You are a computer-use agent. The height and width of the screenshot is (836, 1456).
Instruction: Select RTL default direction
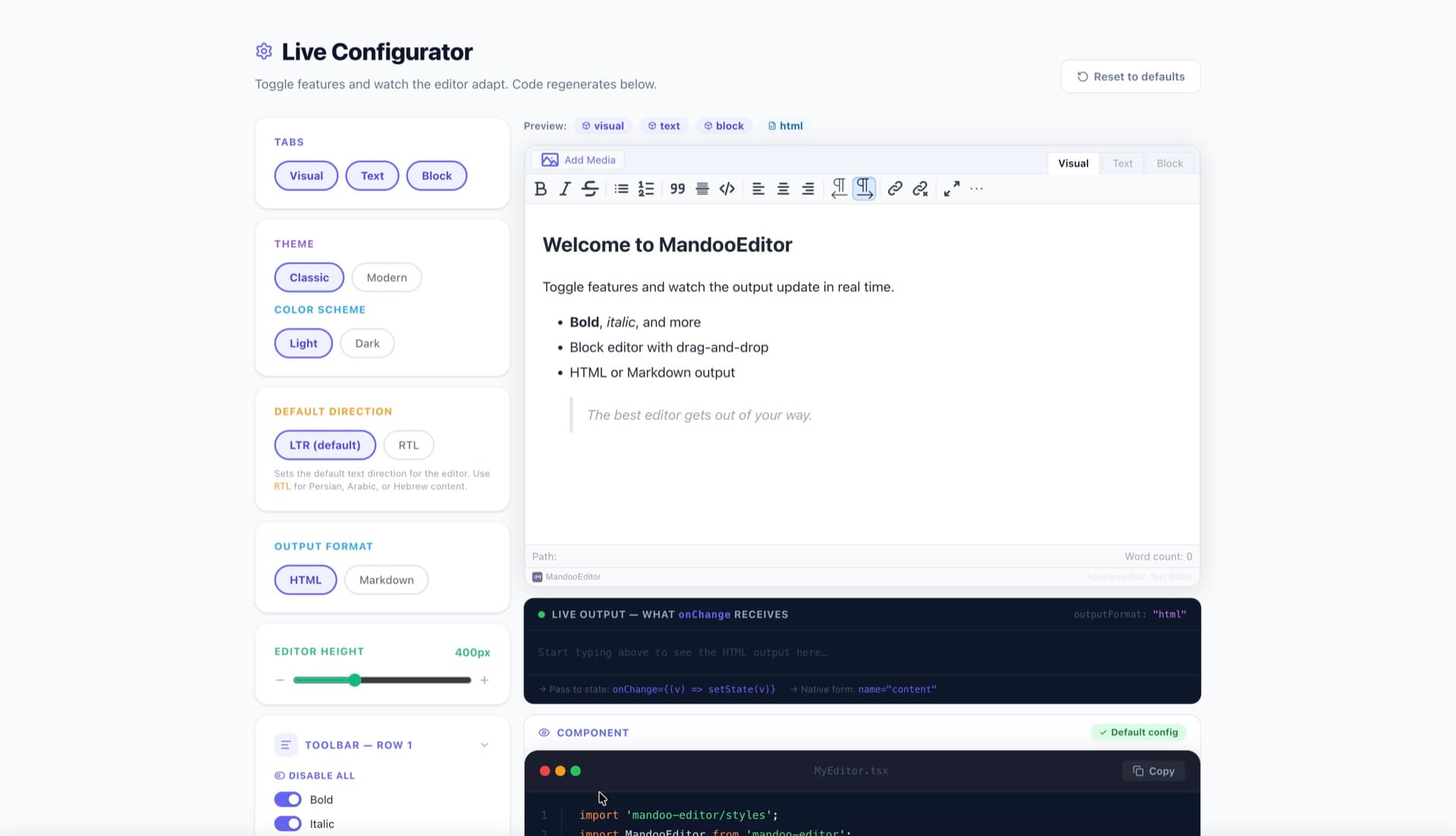click(409, 445)
